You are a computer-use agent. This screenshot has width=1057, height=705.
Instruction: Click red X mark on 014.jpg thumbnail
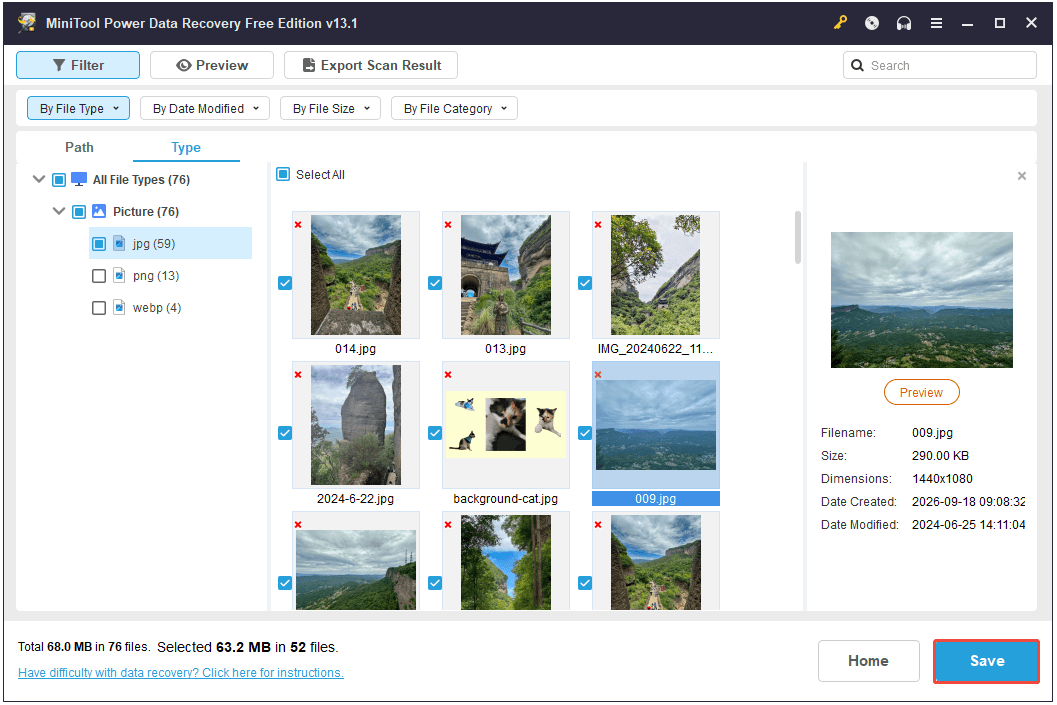point(298,224)
